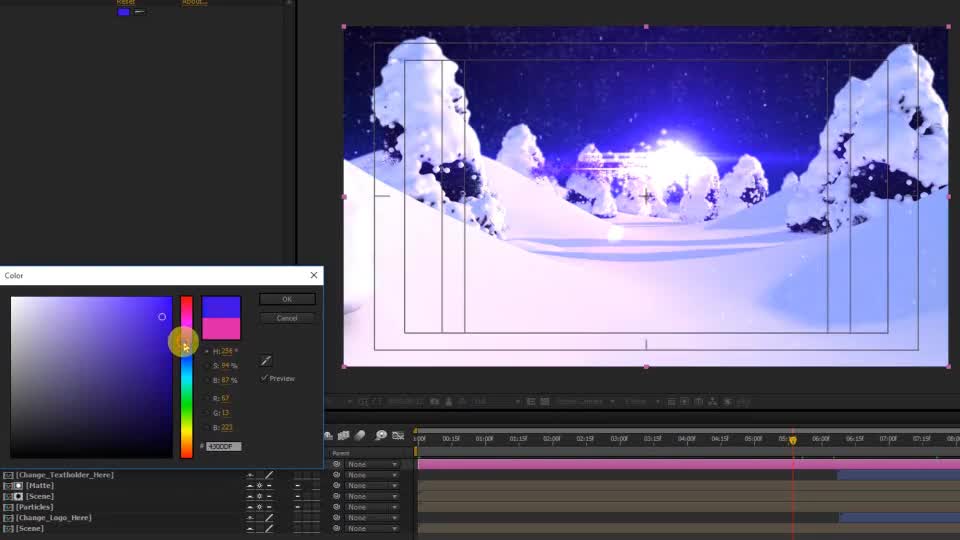Click the Reset link in Effect Controls
960x540 pixels.
click(x=126, y=2)
